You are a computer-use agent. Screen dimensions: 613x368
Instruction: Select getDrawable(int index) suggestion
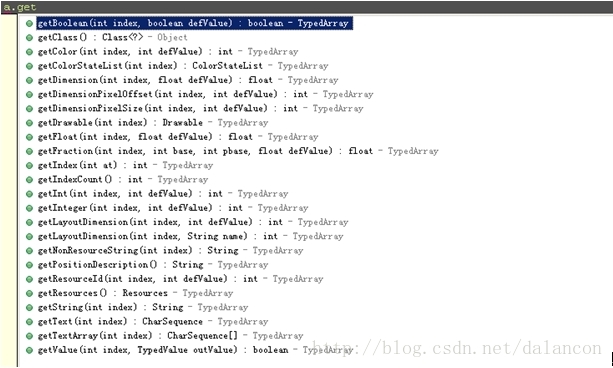tap(152, 123)
